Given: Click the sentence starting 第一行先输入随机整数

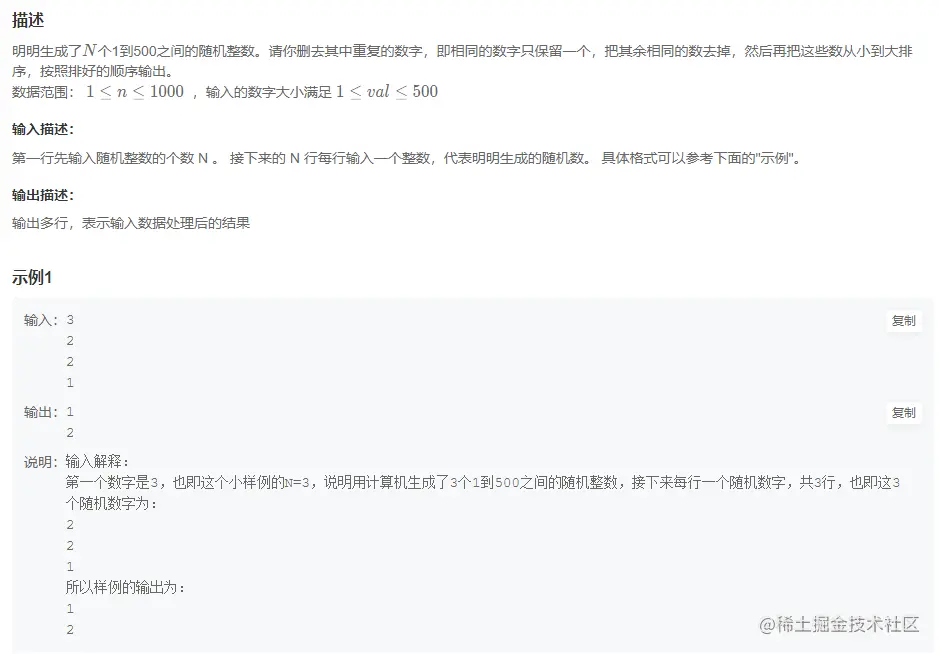Looking at the screenshot, I should pyautogui.click(x=405, y=158).
